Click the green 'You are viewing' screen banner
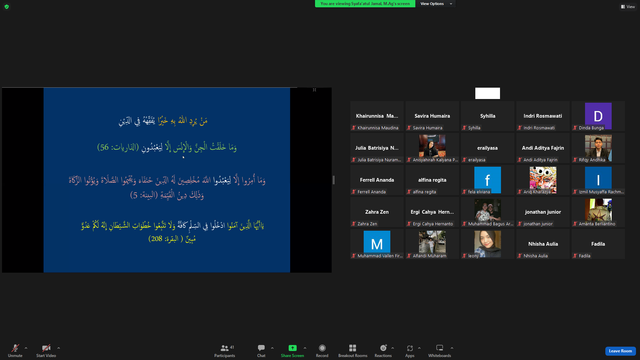This screenshot has height=360, width=640. (365, 4)
